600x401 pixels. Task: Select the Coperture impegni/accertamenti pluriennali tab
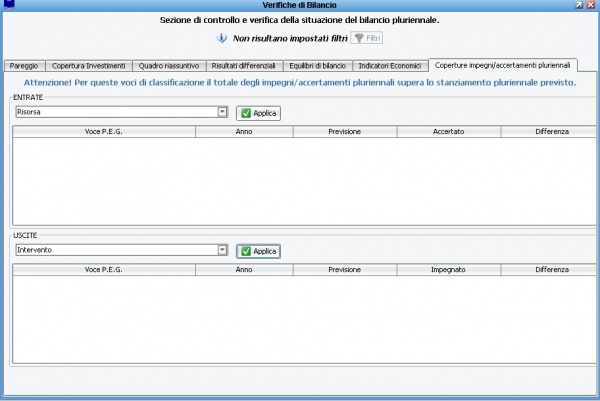point(511,65)
